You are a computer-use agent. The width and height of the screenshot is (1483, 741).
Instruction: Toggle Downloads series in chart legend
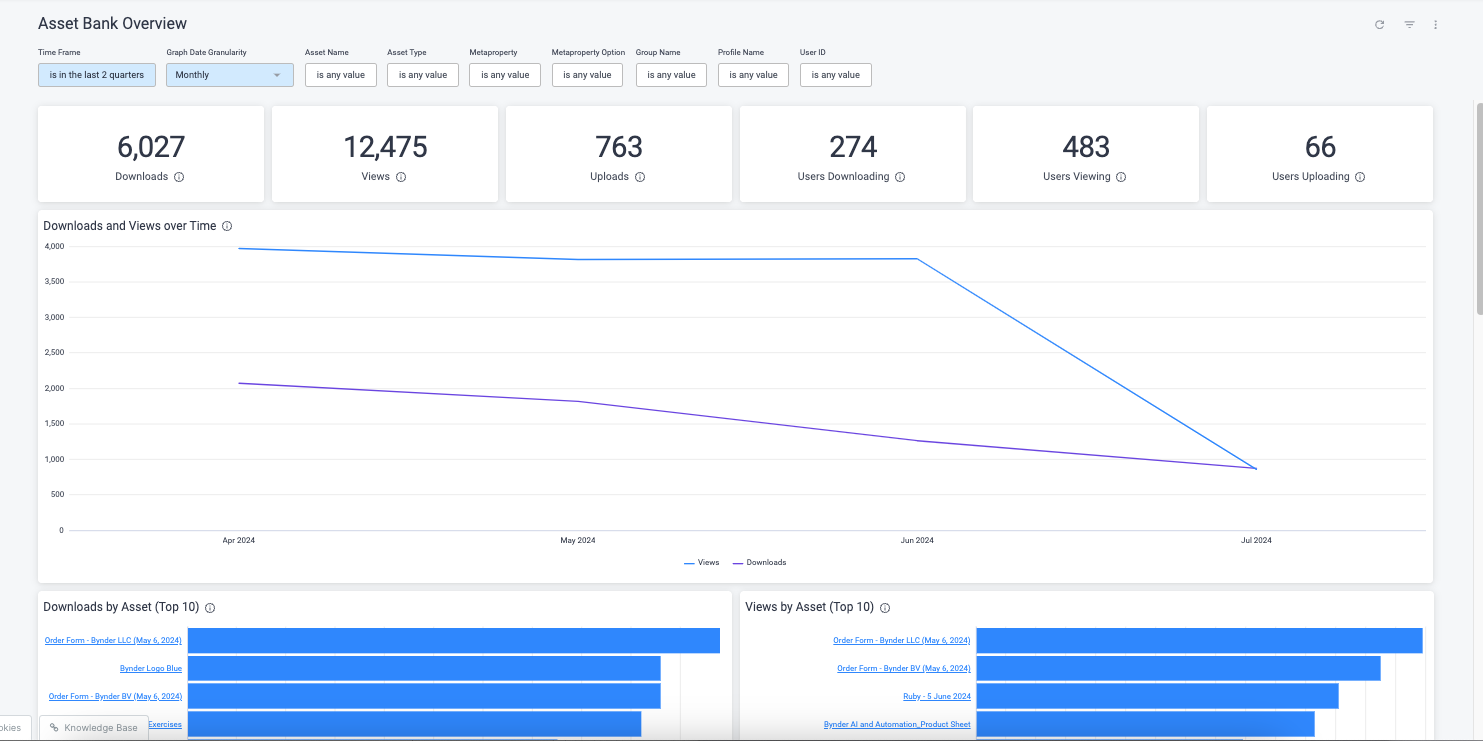pos(760,563)
